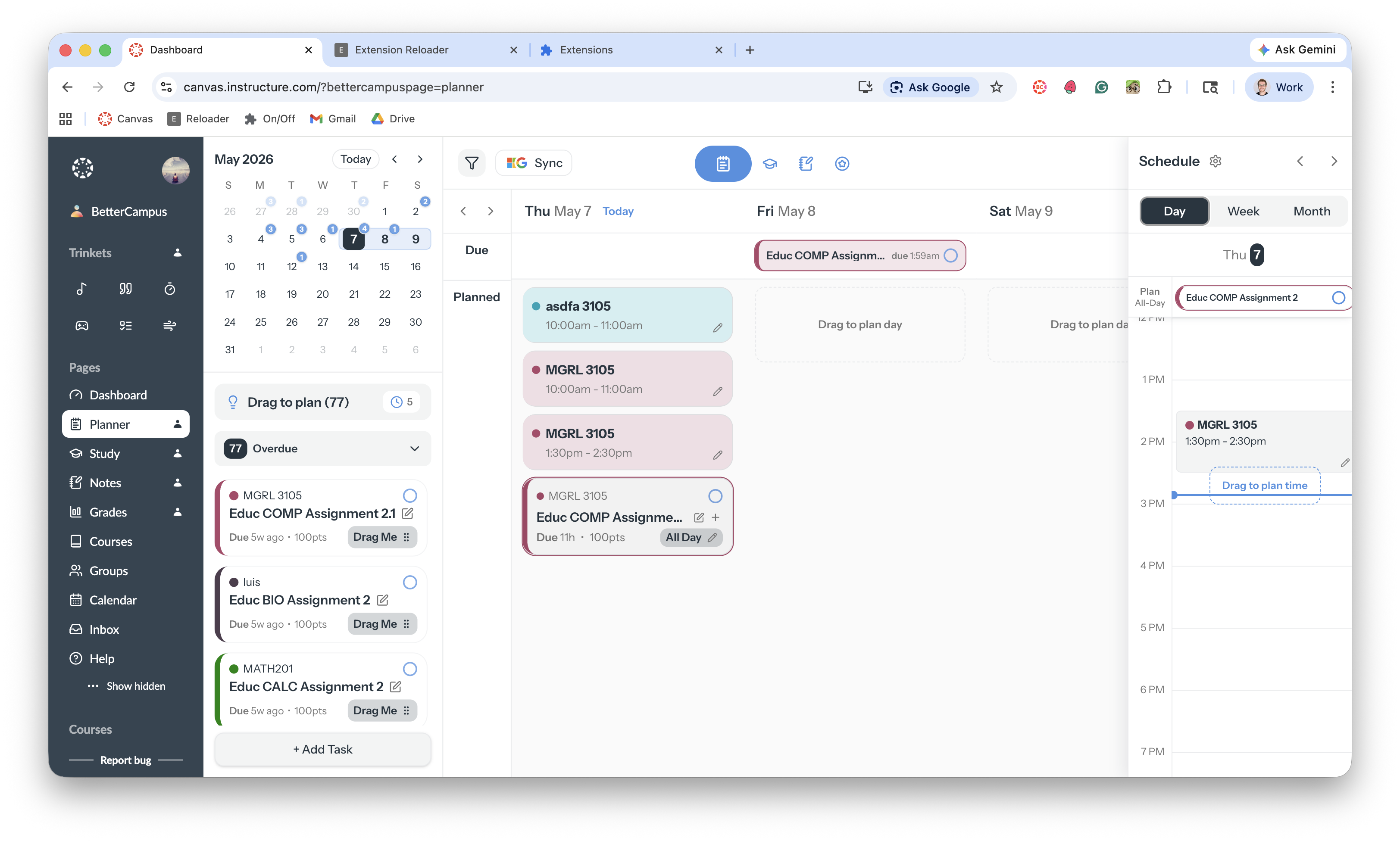This screenshot has height=841, width=1400.
Task: Reload the page
Action: coord(129,87)
